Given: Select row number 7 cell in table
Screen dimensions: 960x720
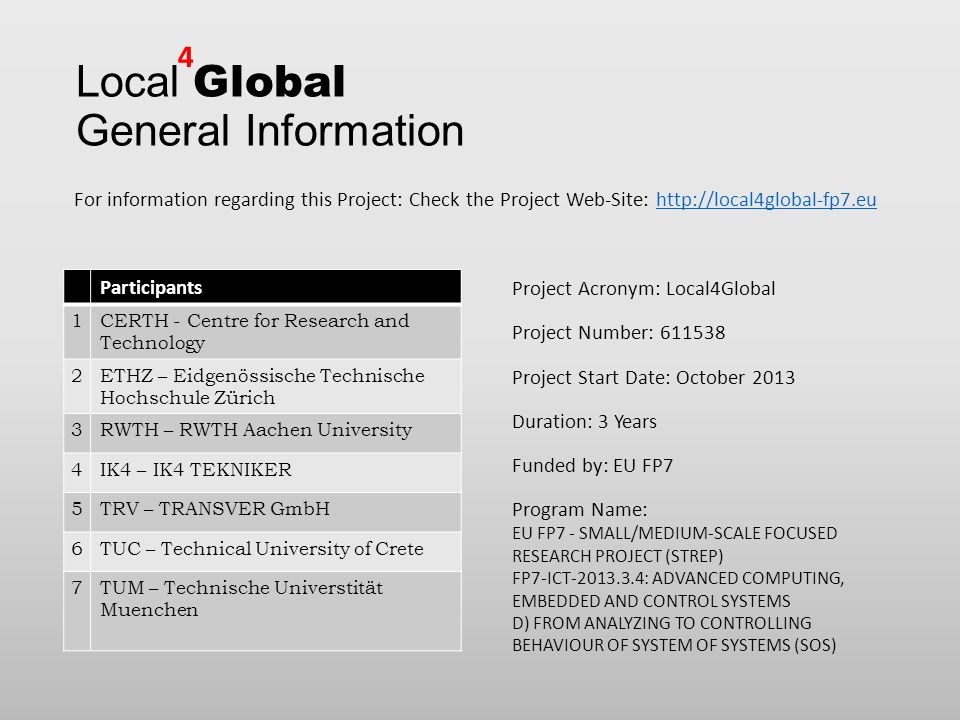Looking at the screenshot, I should [x=77, y=611].
